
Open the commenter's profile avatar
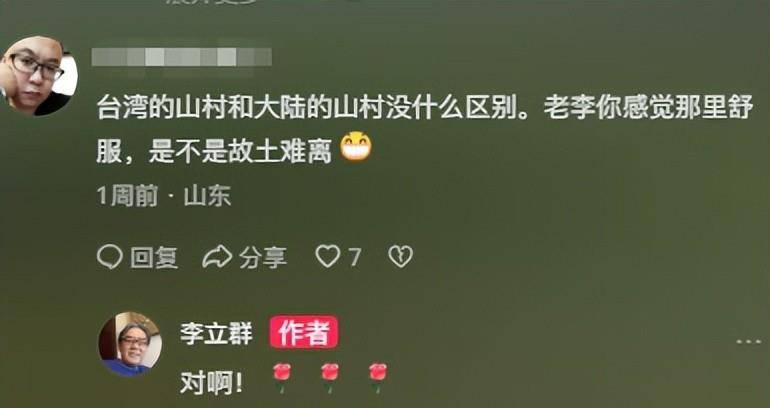tap(37, 75)
